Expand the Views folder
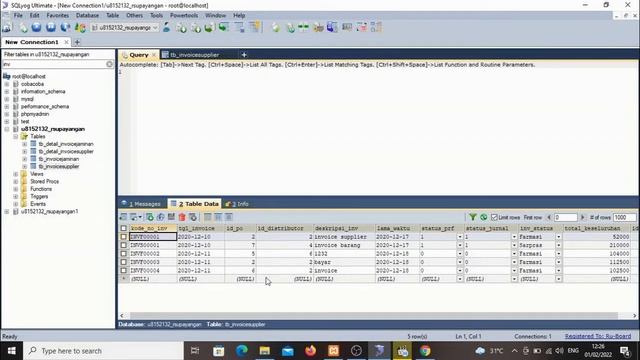 pyautogui.click(x=16, y=174)
